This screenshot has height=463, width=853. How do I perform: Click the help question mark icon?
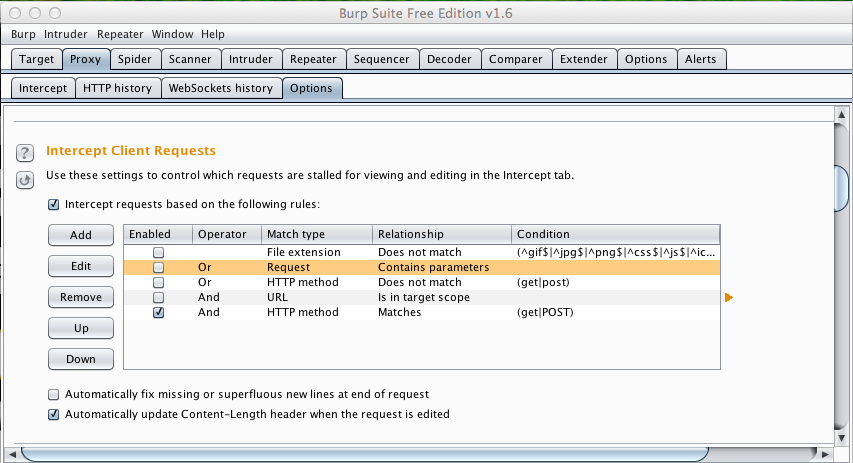click(x=25, y=152)
